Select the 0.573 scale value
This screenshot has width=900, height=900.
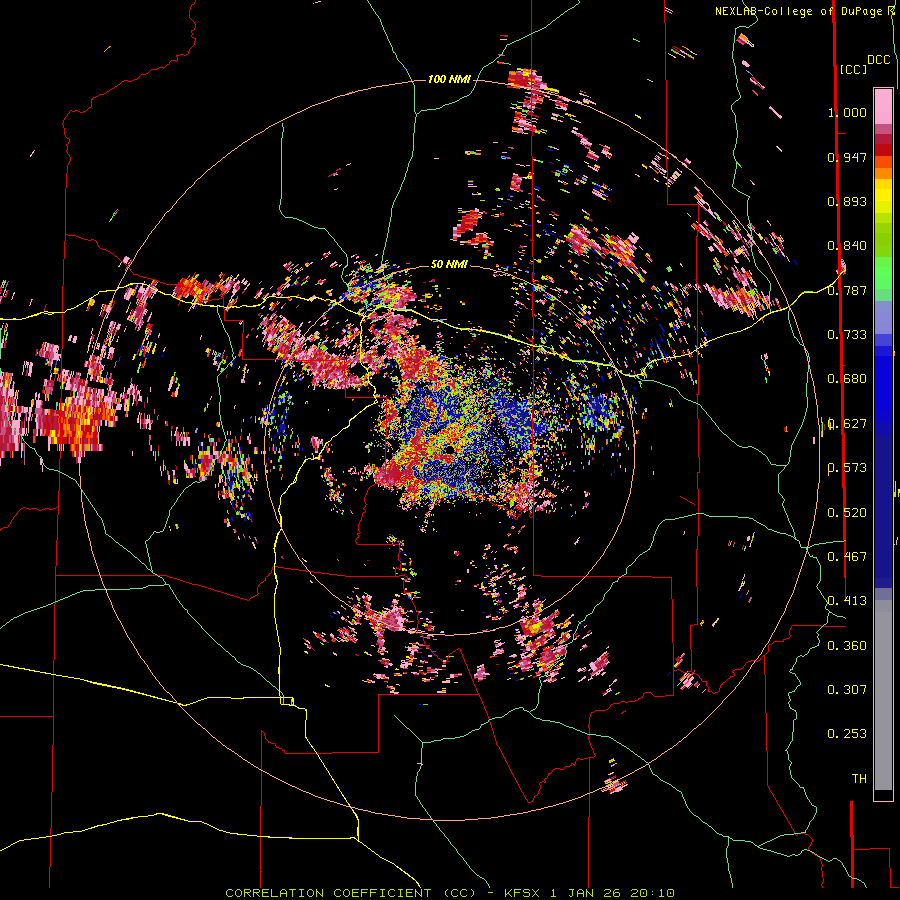847,468
